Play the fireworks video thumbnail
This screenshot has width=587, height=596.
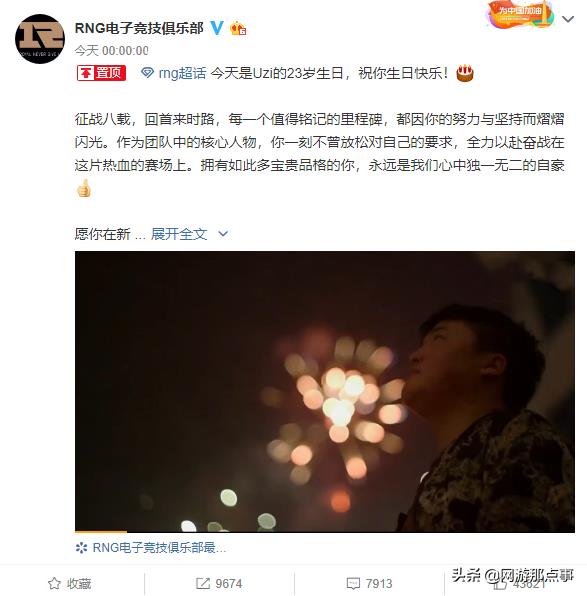[x=325, y=392]
